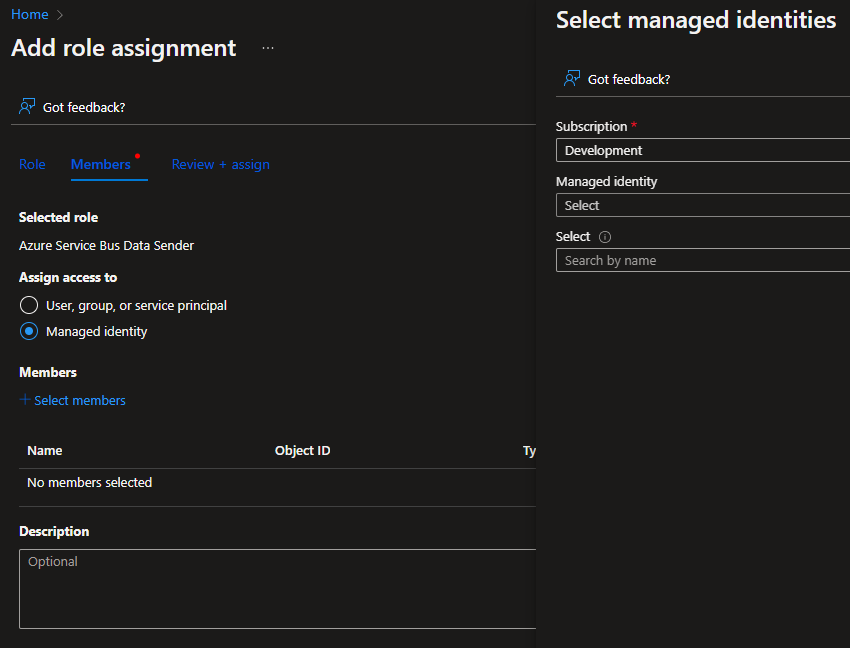
Task: Focus the Search by name field
Action: (x=703, y=260)
